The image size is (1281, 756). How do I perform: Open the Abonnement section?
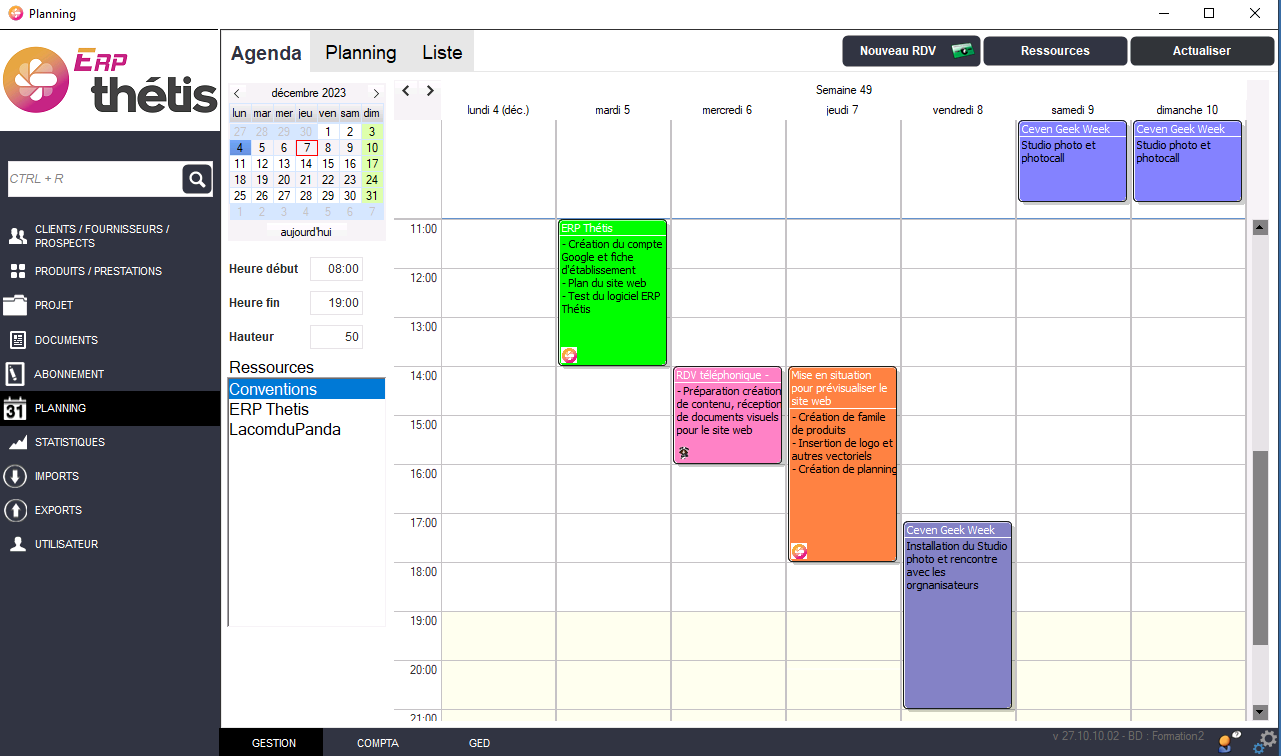[x=69, y=374]
